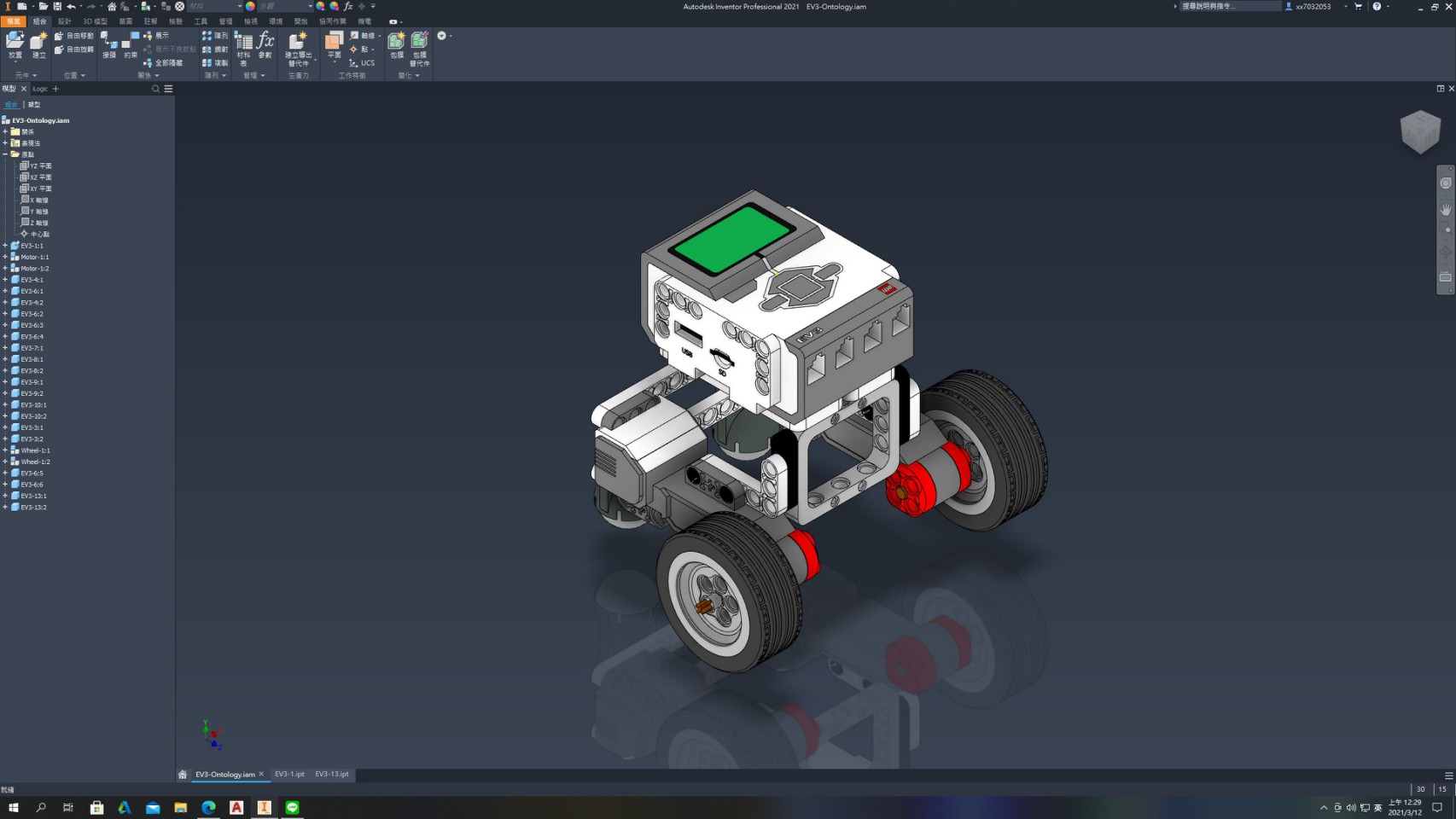Select the 中心點 item in browser
Viewport: 1456px width, 819px height.
35,234
